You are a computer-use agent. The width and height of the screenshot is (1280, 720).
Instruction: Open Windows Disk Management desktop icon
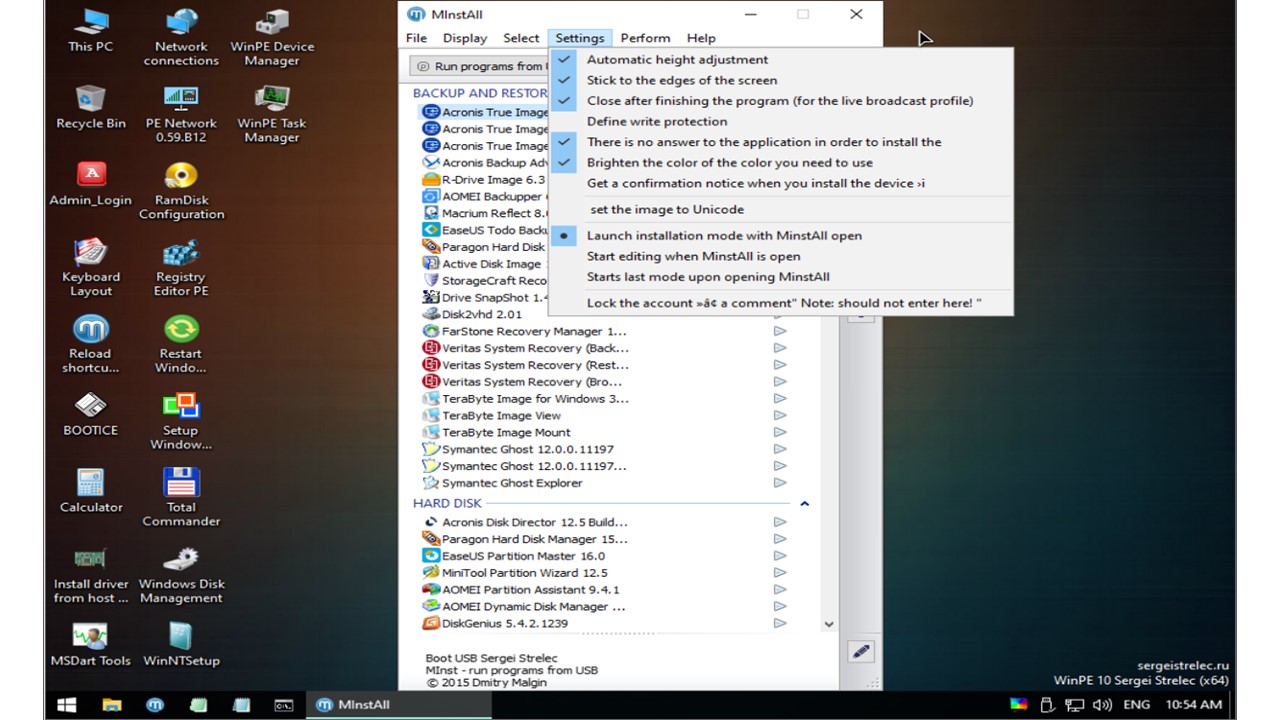[x=181, y=575]
